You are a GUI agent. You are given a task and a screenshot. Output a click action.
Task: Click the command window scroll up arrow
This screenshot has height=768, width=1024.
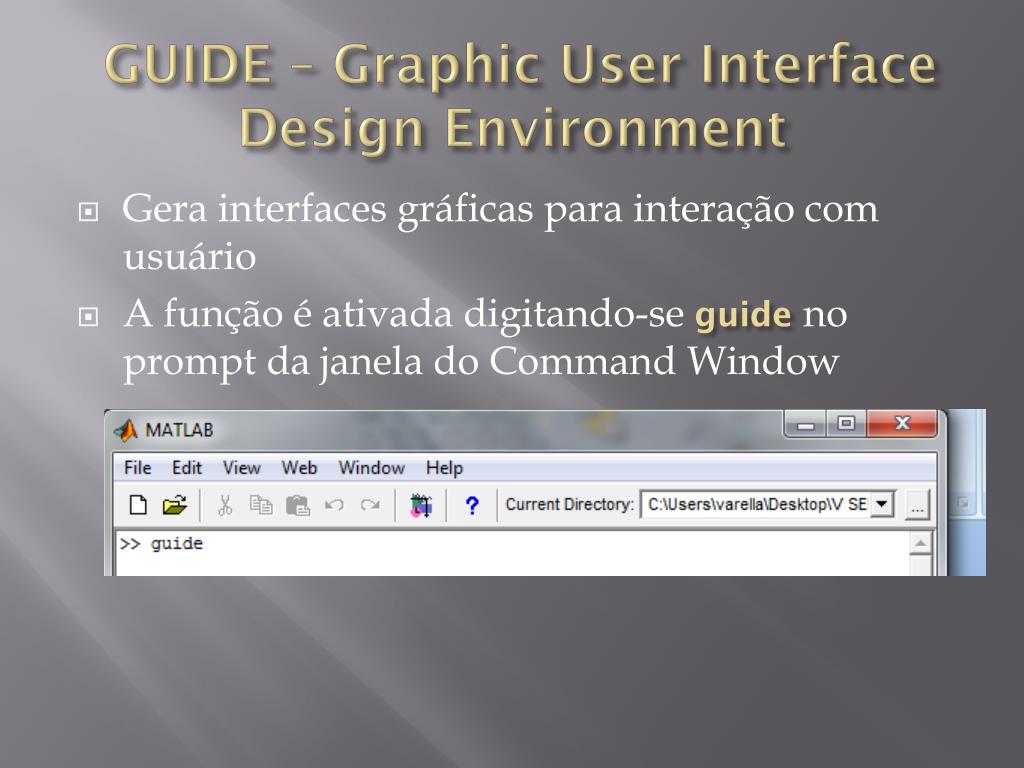tap(920, 543)
